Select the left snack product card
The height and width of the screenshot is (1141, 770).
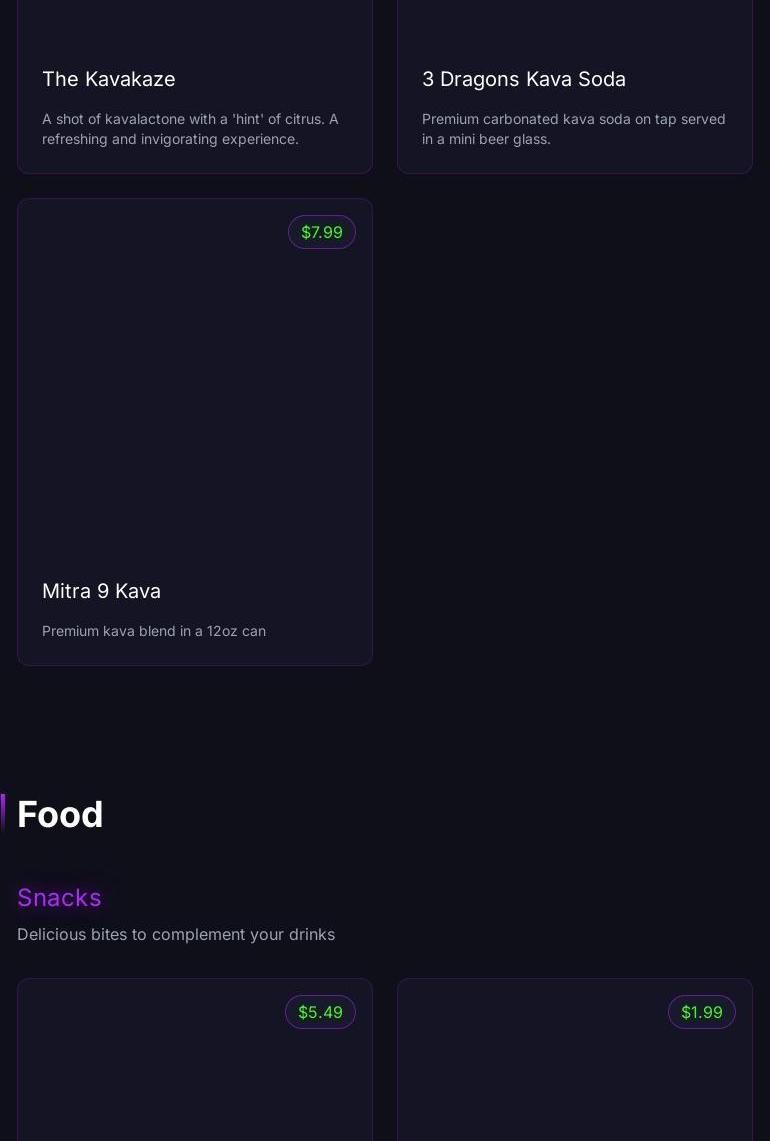click(195, 1060)
